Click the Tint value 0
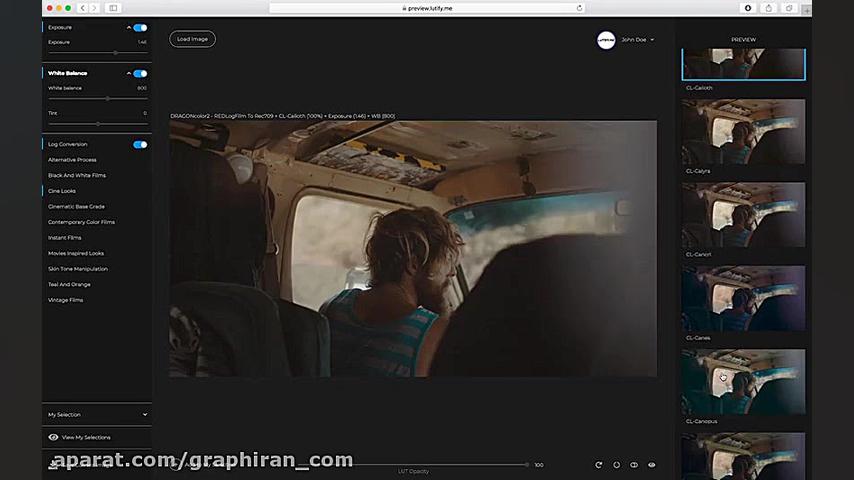This screenshot has width=854, height=480. pyautogui.click(x=145, y=113)
